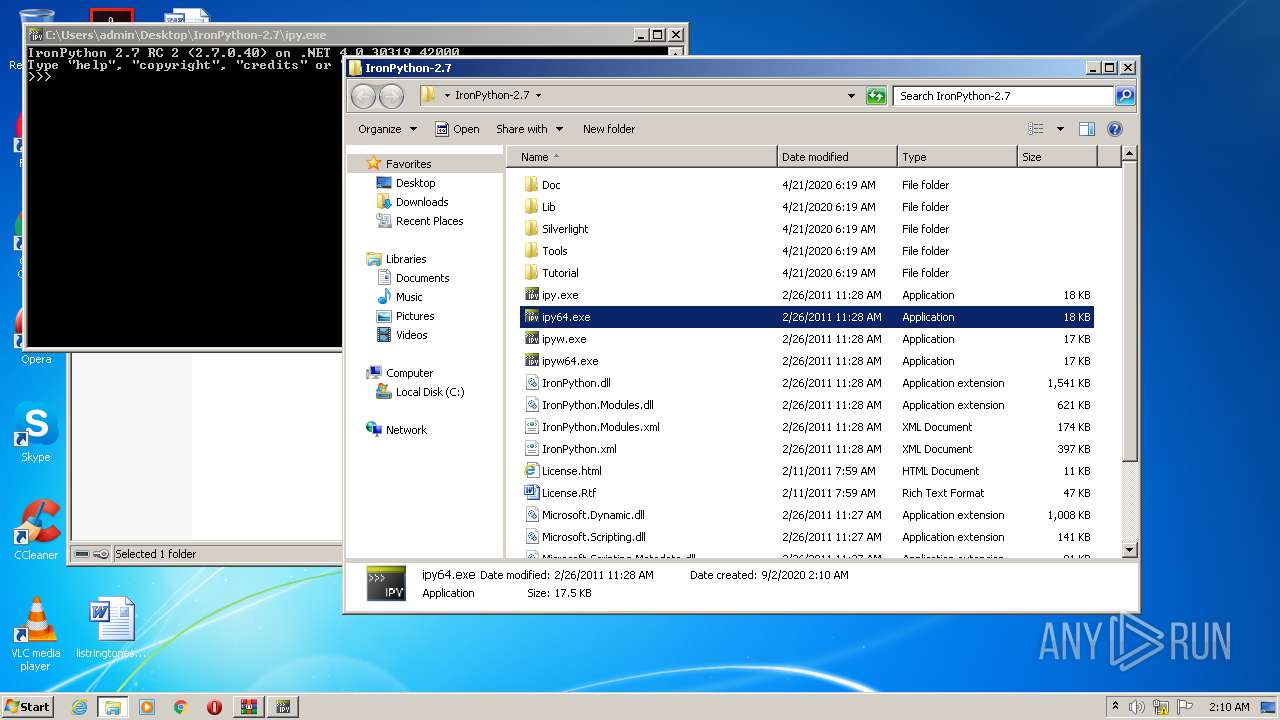1280x720 pixels.
Task: Select the Silverlight folder icon
Action: [x=532, y=229]
